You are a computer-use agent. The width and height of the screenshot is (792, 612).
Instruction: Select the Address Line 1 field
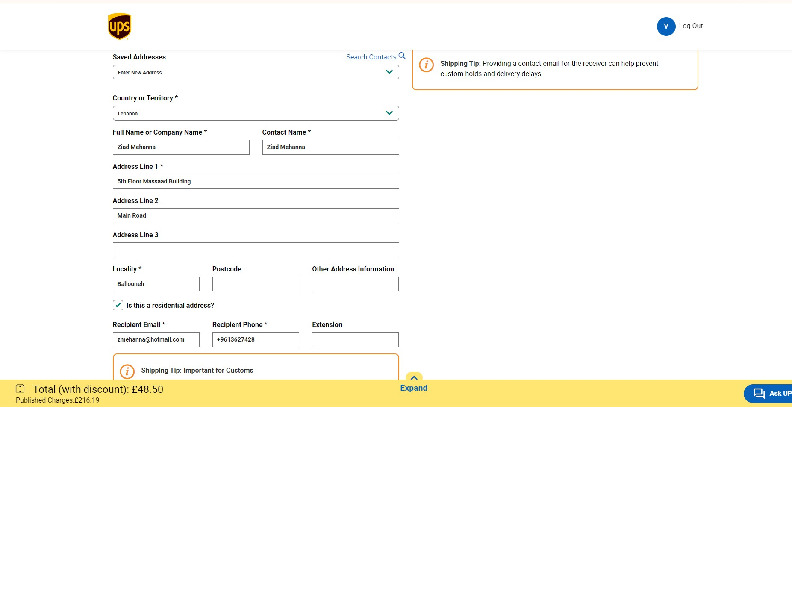(255, 181)
